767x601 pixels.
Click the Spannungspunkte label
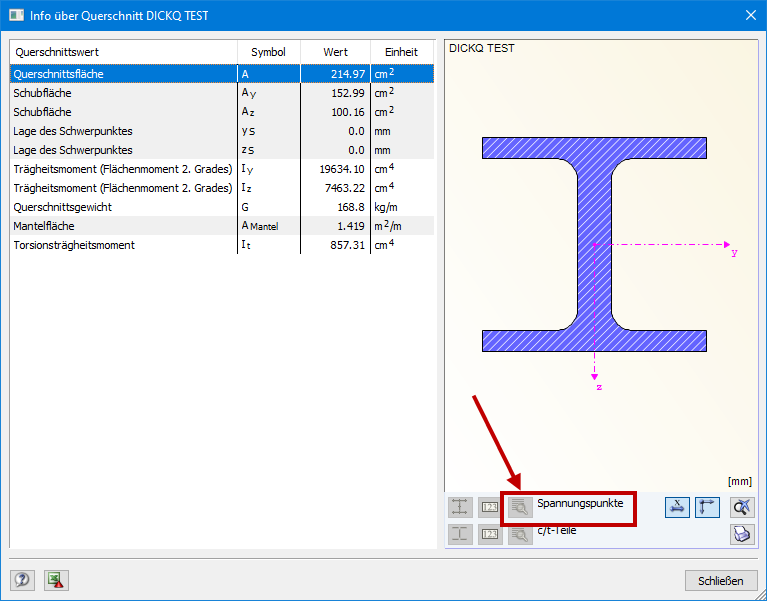tap(580, 503)
